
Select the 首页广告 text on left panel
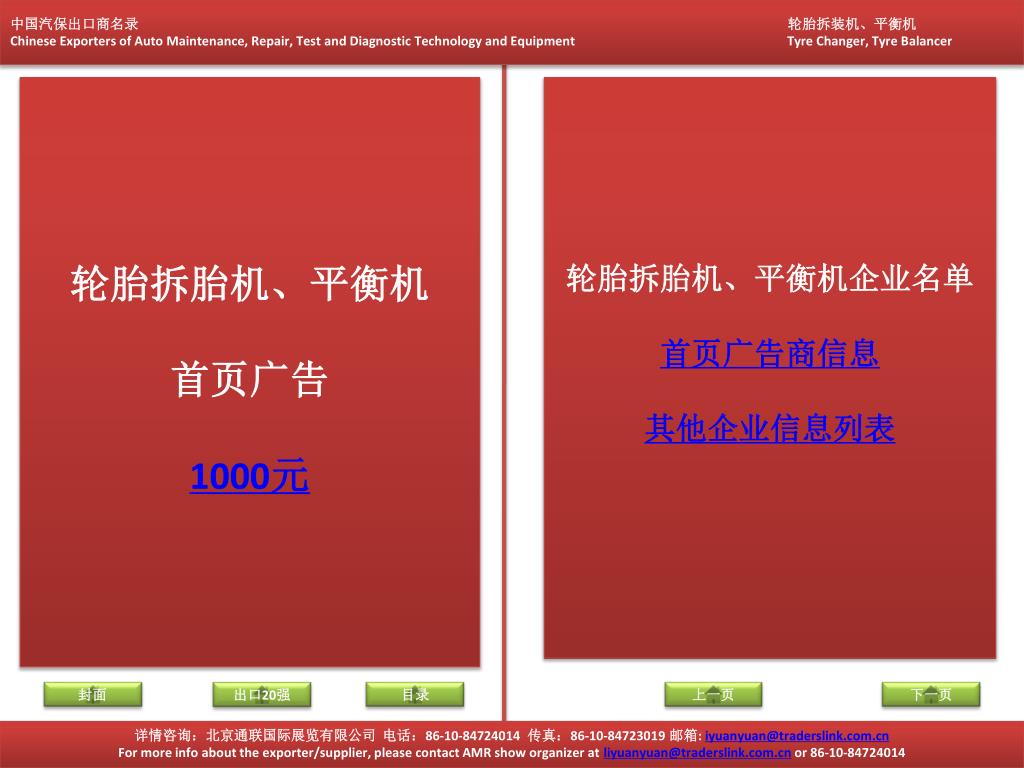(249, 379)
